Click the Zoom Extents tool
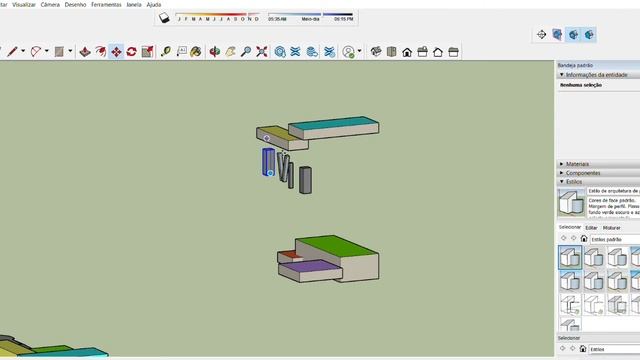This screenshot has width=640, height=360. click(262, 52)
